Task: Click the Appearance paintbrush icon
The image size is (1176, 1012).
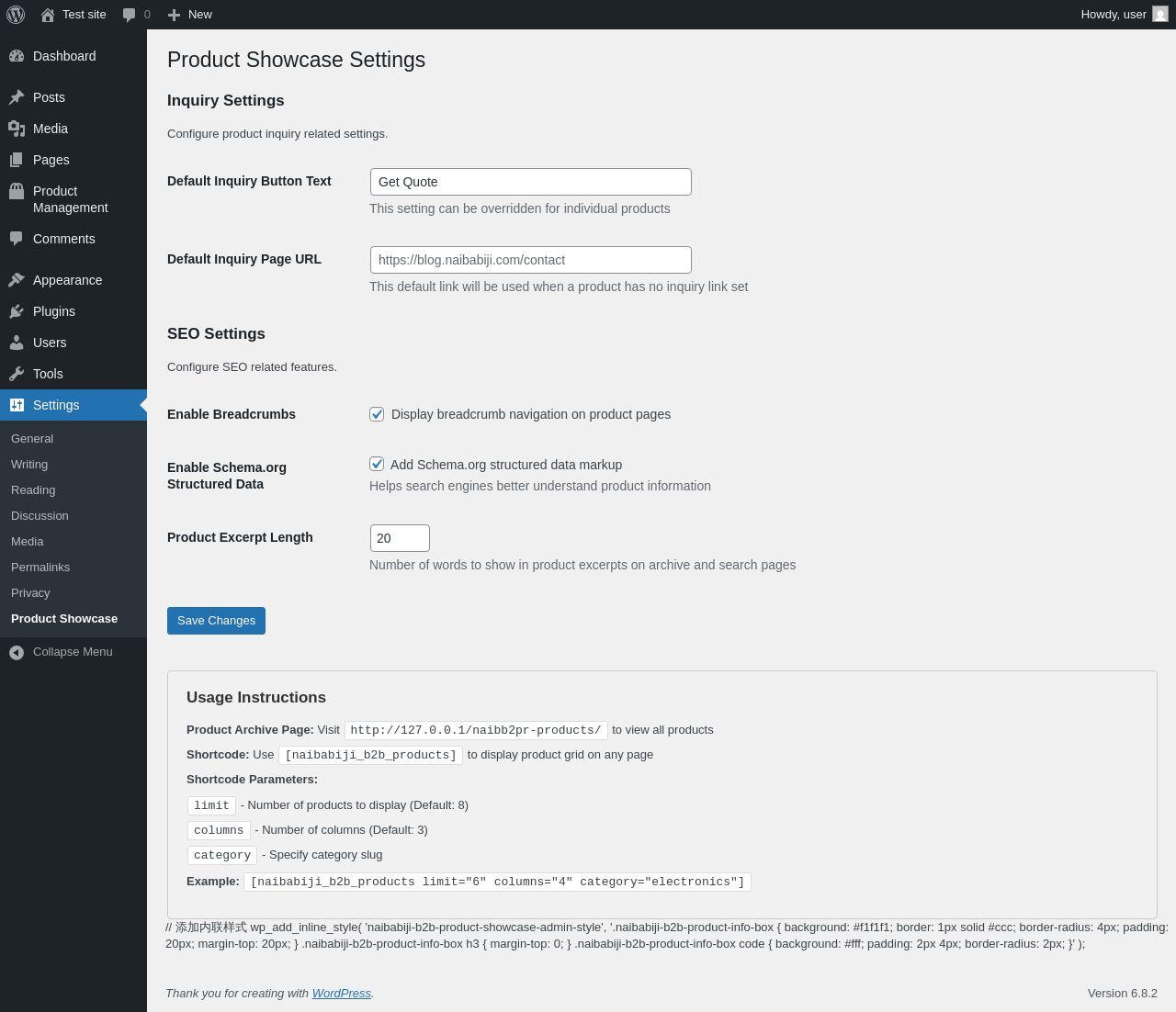Action: [17, 280]
